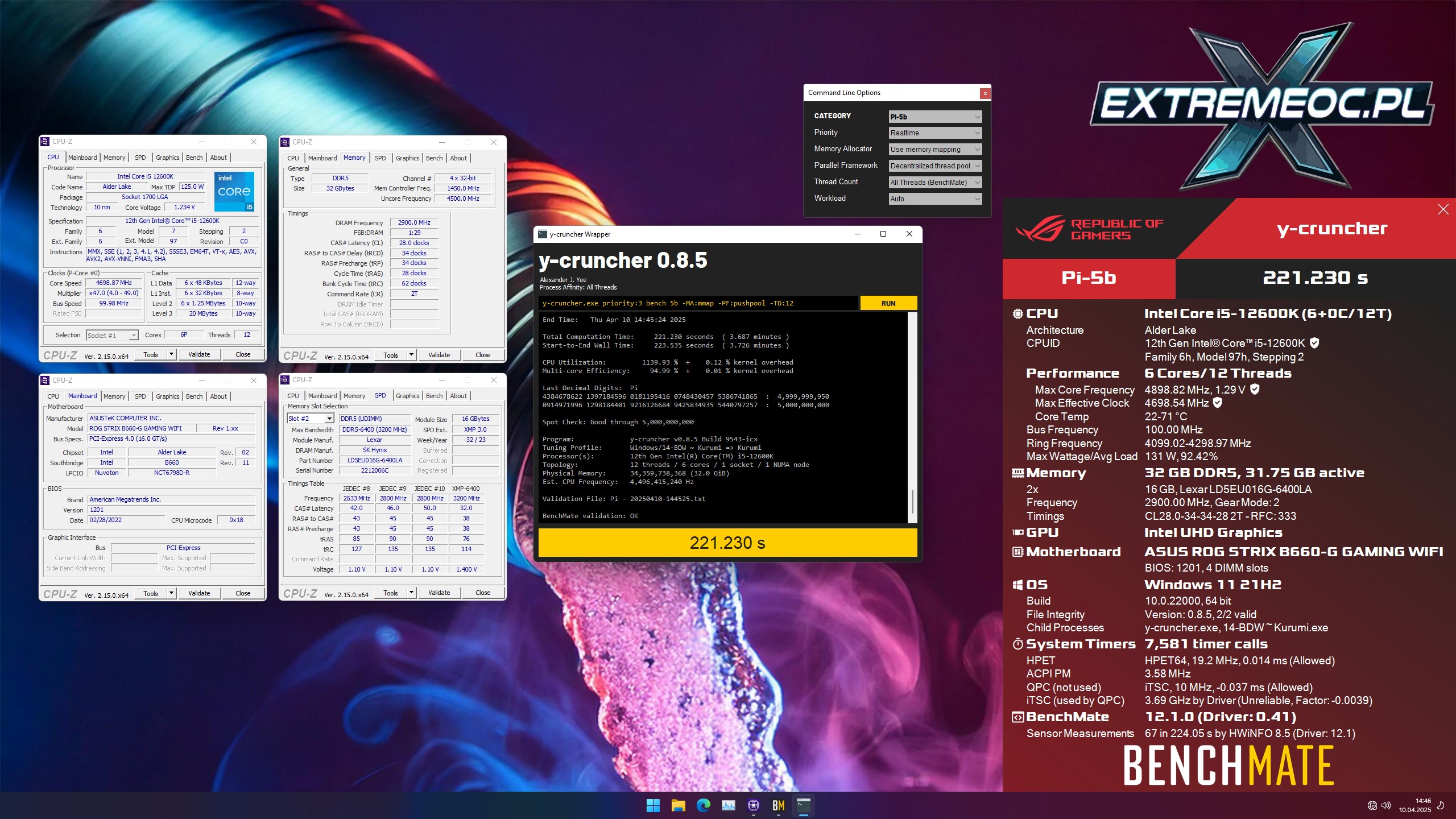Screen dimensions: 1456x819
Task: Click the BenchMate BM taskbar icon
Action: [779, 805]
